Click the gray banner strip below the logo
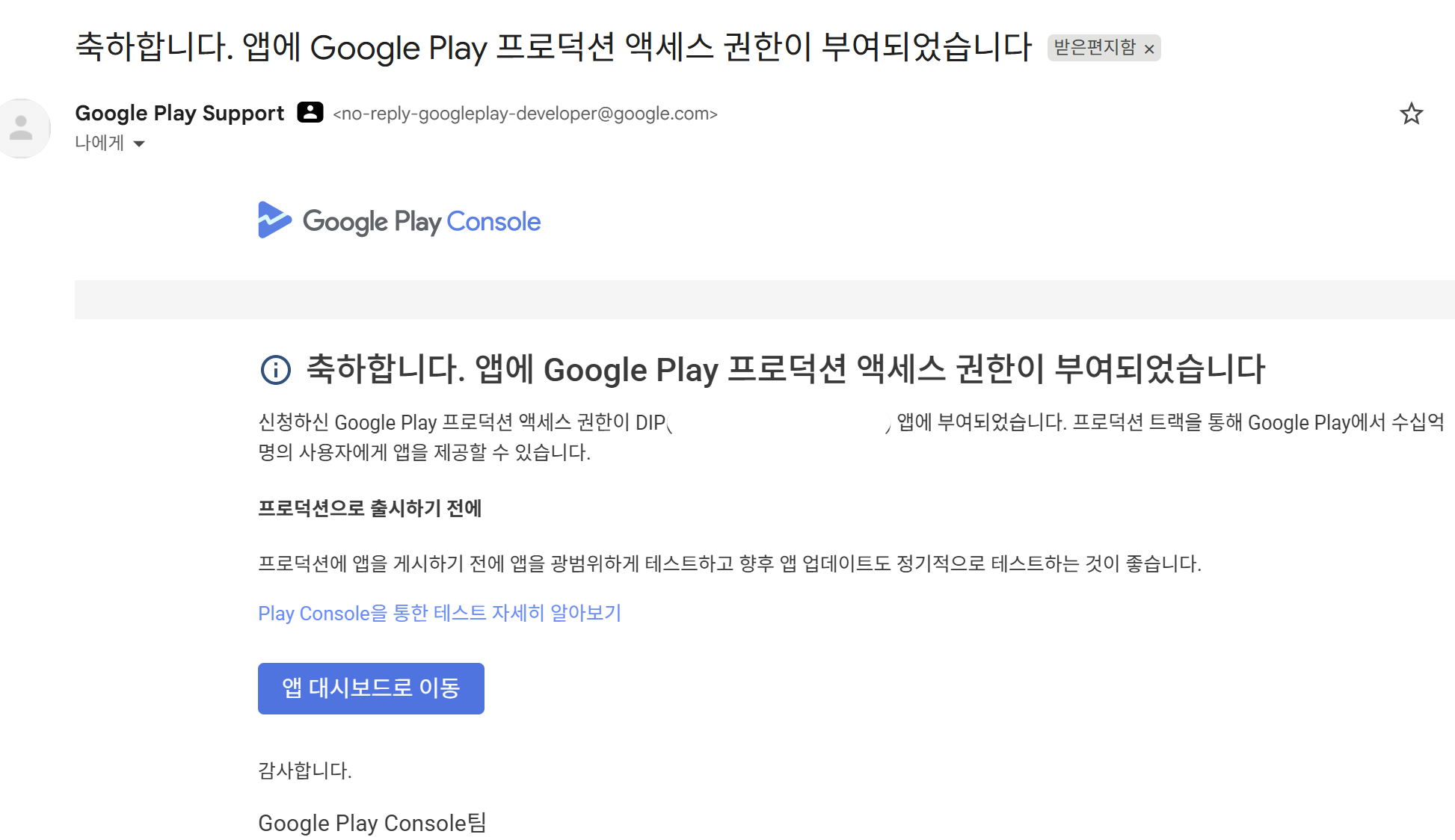Screen dimensions: 1455x840 (x=764, y=300)
